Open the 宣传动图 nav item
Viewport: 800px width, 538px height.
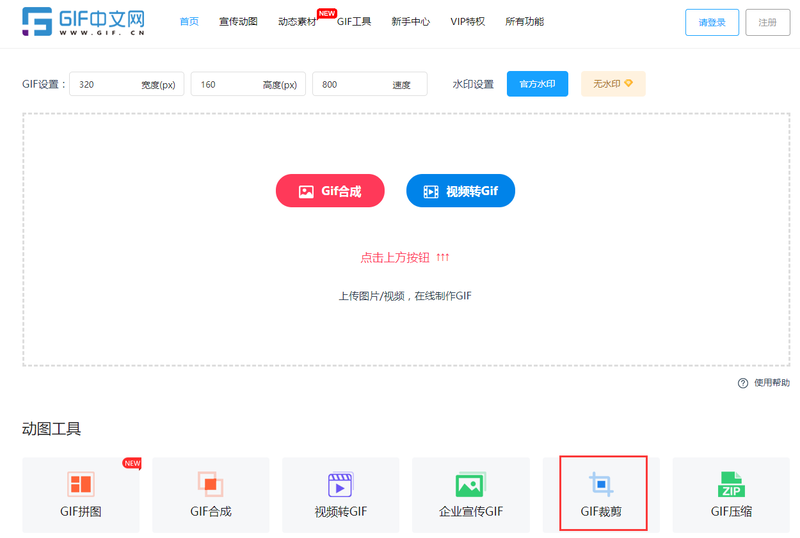(x=238, y=21)
